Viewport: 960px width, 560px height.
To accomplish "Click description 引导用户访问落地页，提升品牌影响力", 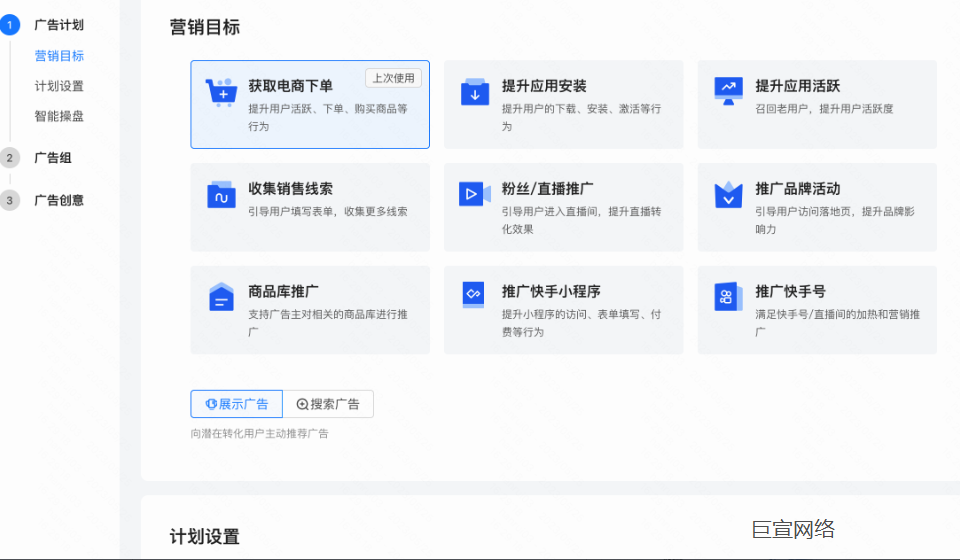I will pos(834,220).
